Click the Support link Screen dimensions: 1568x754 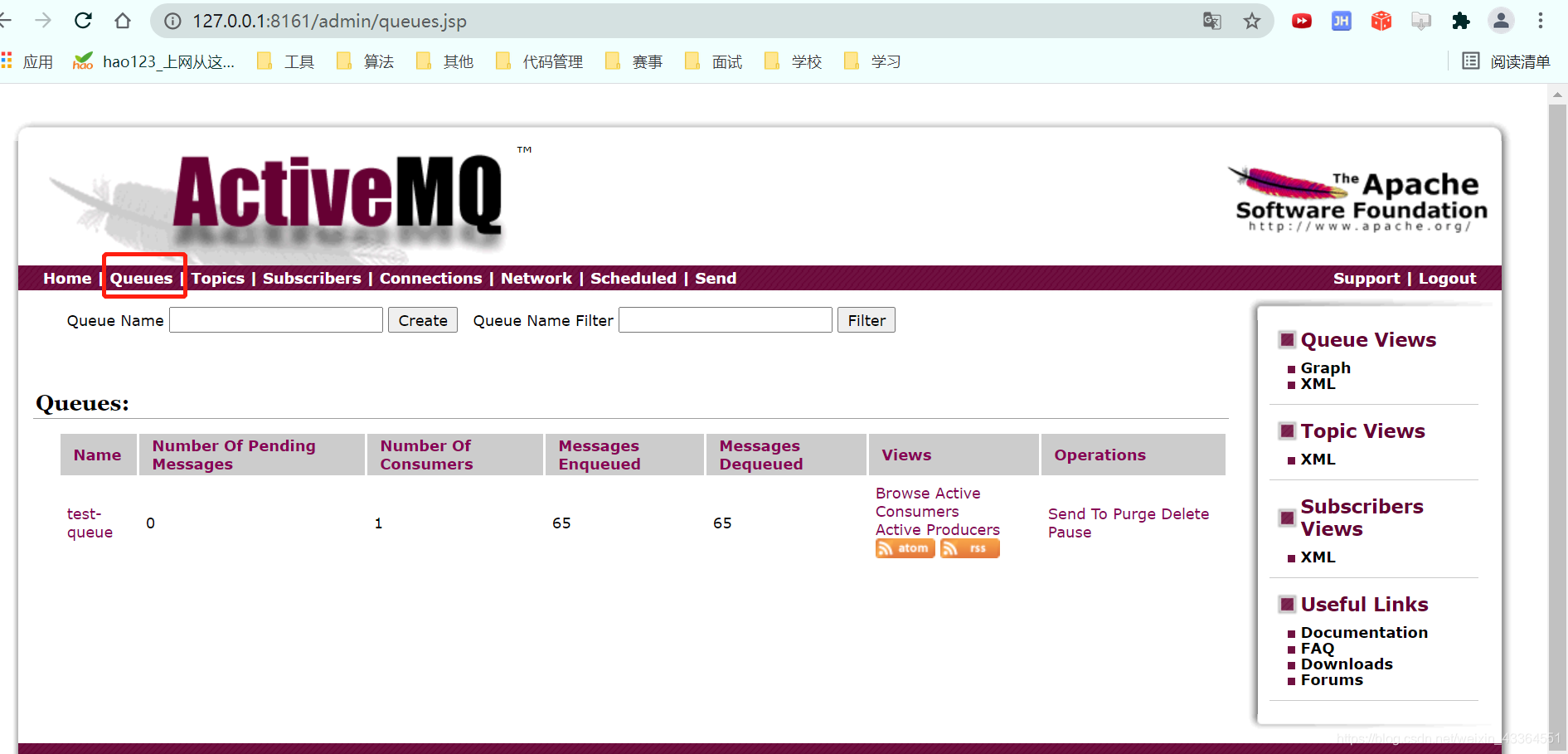point(1367,279)
